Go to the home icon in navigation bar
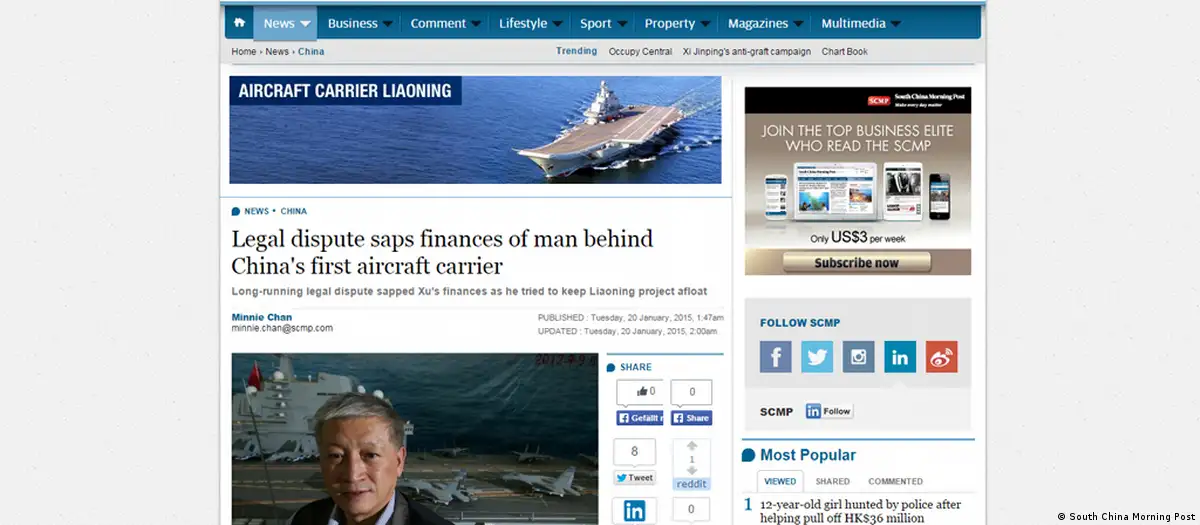 239,23
